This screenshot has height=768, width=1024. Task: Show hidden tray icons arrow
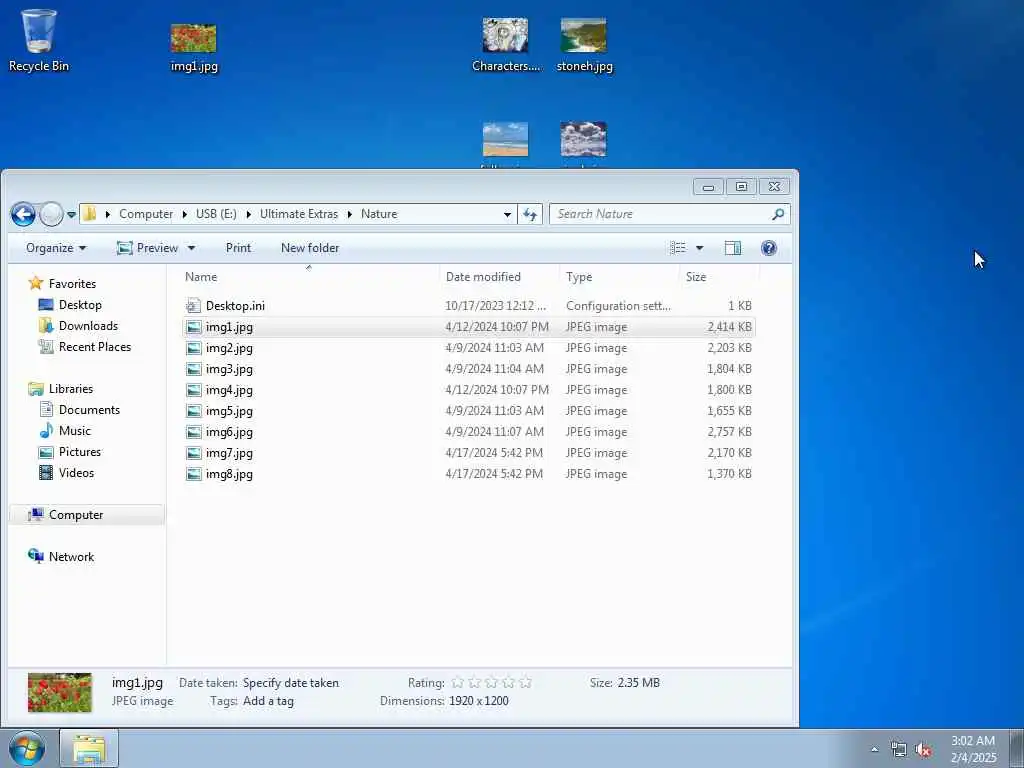pyautogui.click(x=874, y=749)
